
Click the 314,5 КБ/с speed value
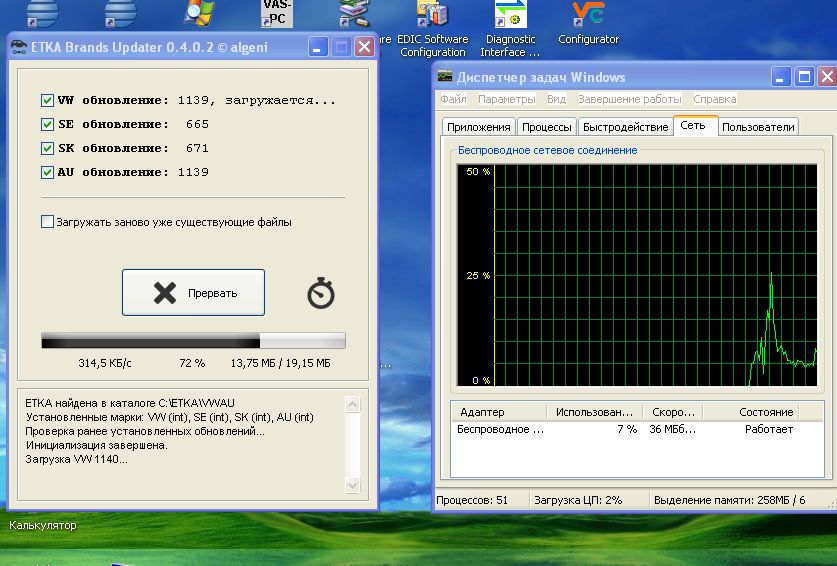coord(105,363)
